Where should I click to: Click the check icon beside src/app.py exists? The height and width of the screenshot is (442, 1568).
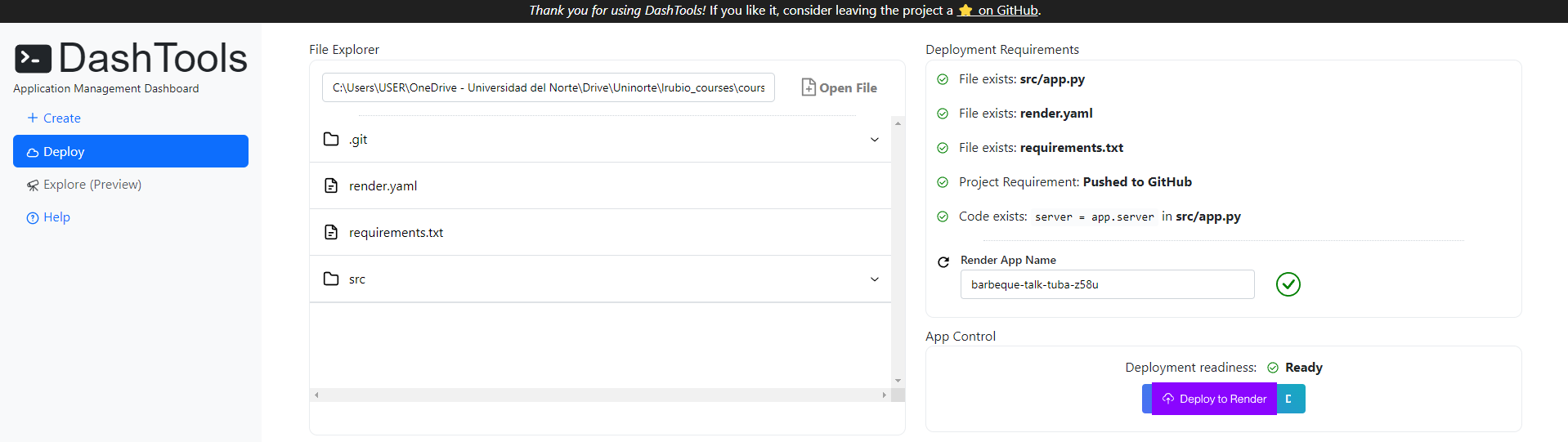943,79
